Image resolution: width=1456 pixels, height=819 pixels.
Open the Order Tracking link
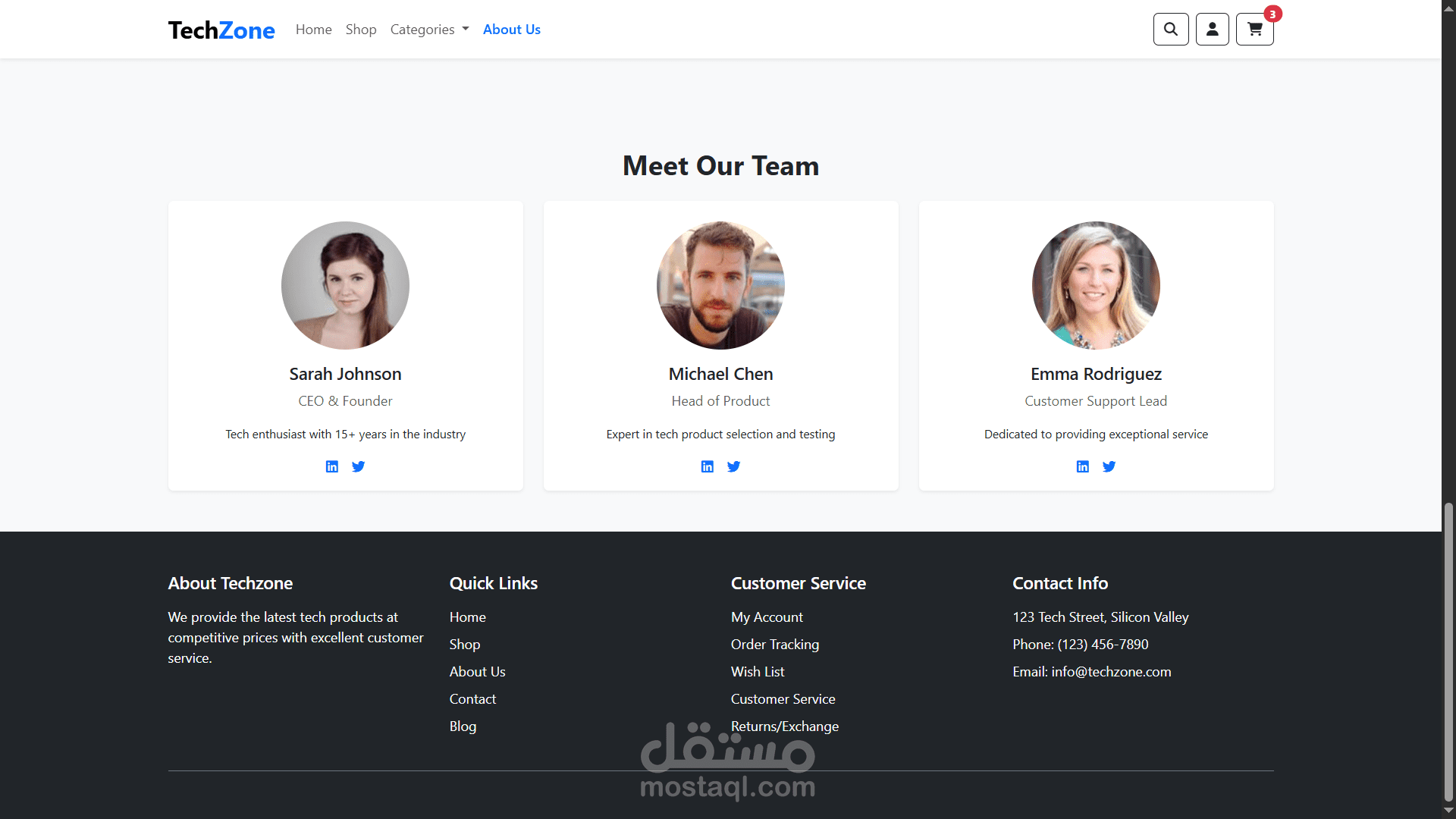click(775, 645)
